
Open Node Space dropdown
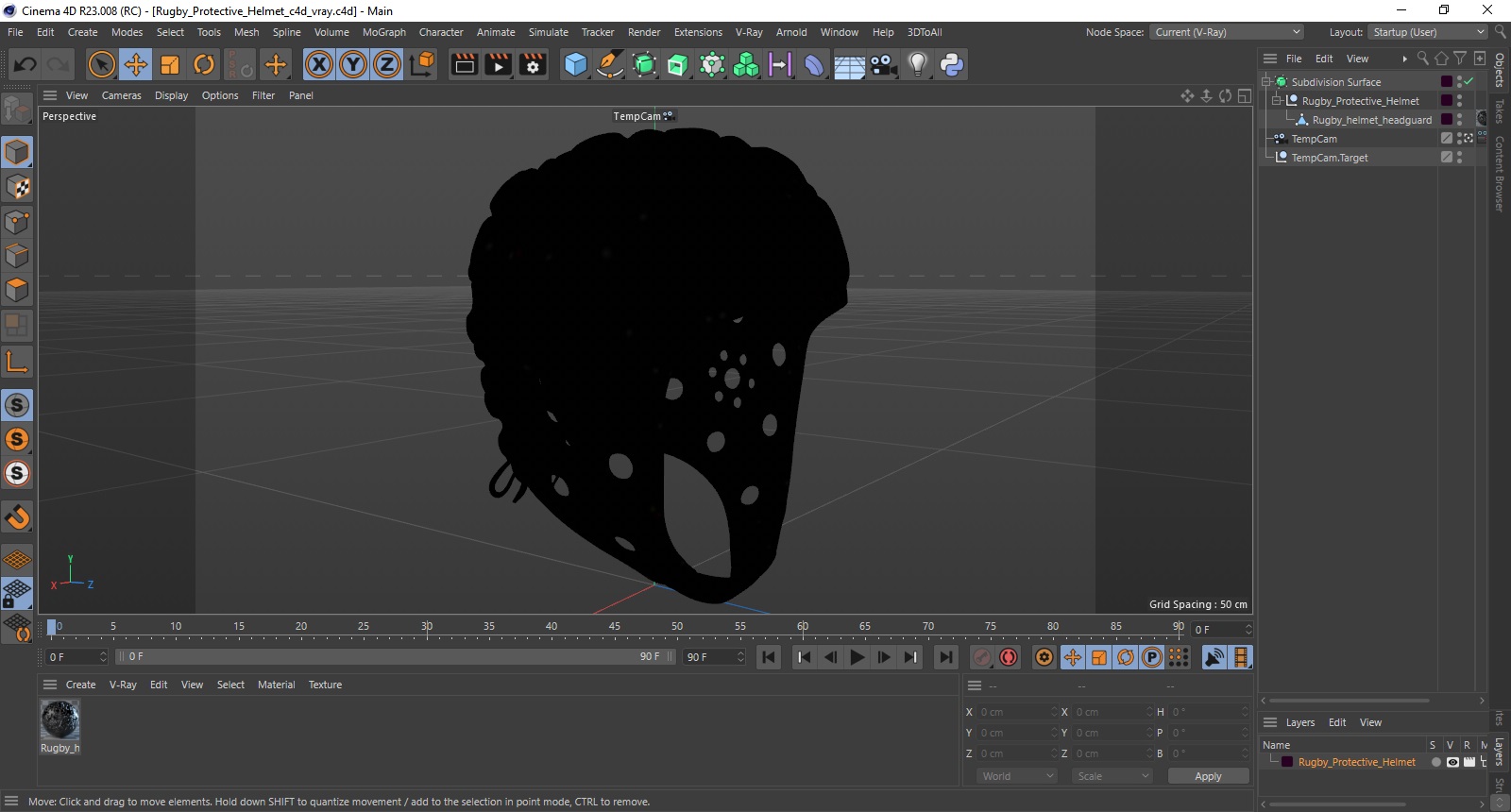click(1226, 32)
